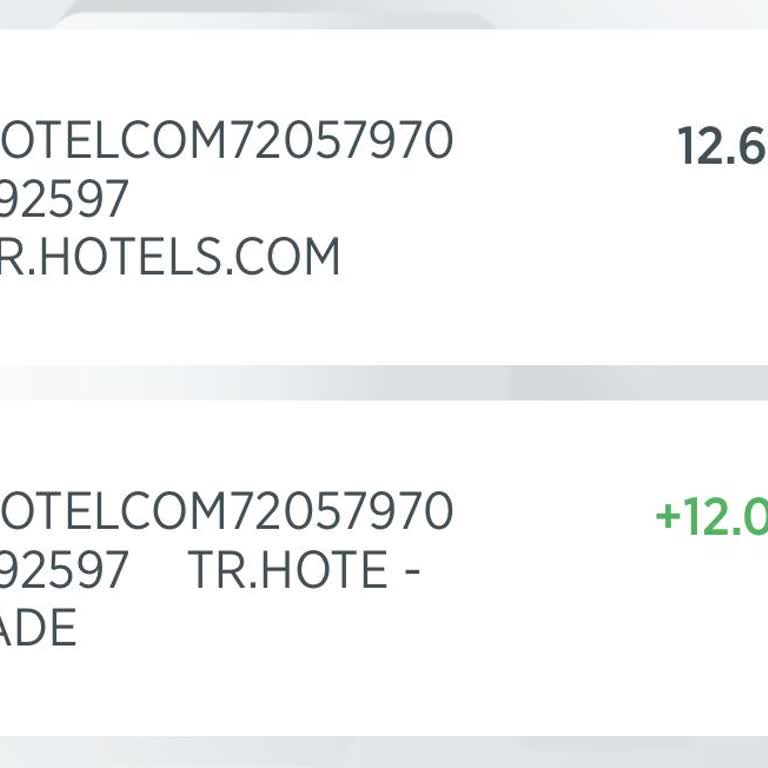Image resolution: width=768 pixels, height=768 pixels.
Task: Click gray strip below the refund transaction
Action: pos(384,752)
